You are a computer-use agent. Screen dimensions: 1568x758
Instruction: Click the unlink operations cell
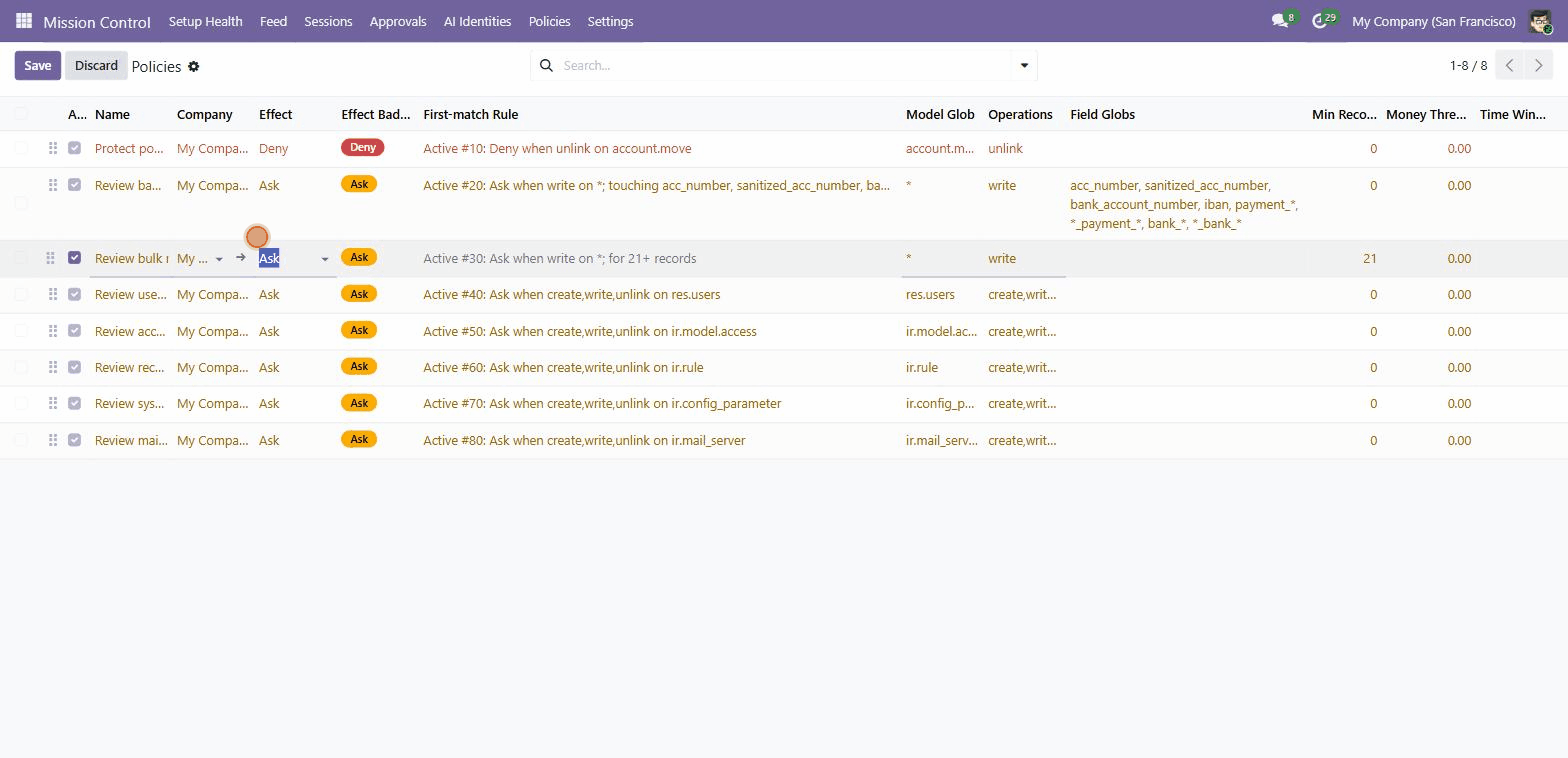1024,148
